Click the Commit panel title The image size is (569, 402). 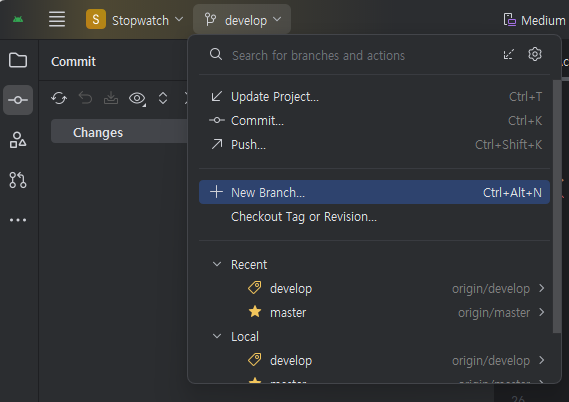(x=73, y=62)
